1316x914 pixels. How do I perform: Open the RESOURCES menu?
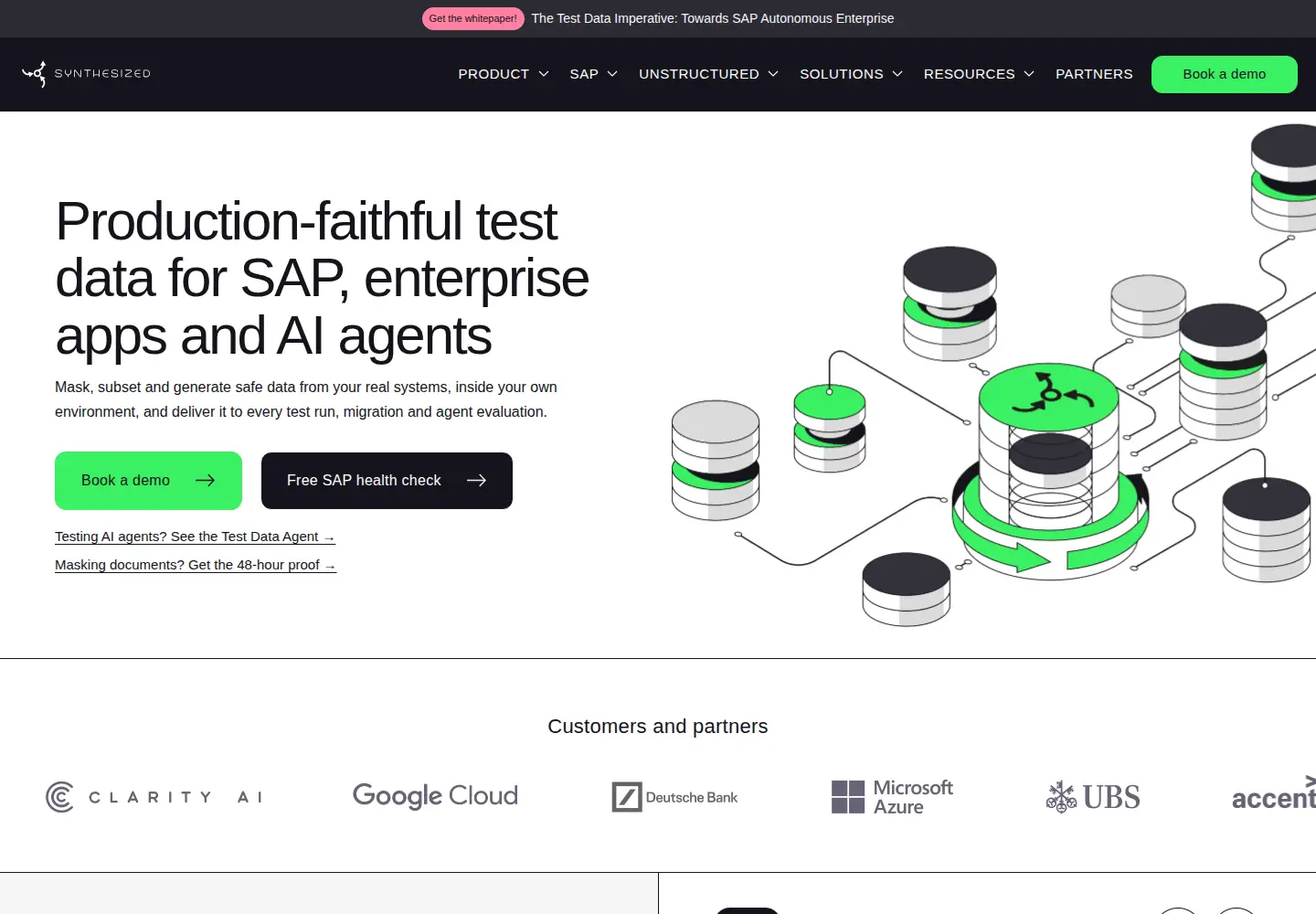coord(970,74)
